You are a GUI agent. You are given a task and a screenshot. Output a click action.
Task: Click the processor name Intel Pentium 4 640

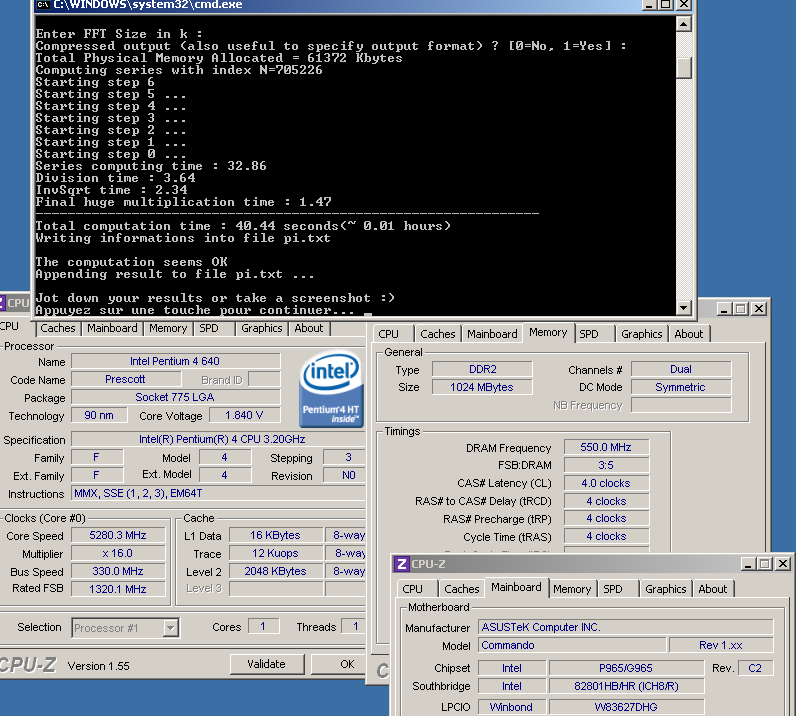(175, 361)
